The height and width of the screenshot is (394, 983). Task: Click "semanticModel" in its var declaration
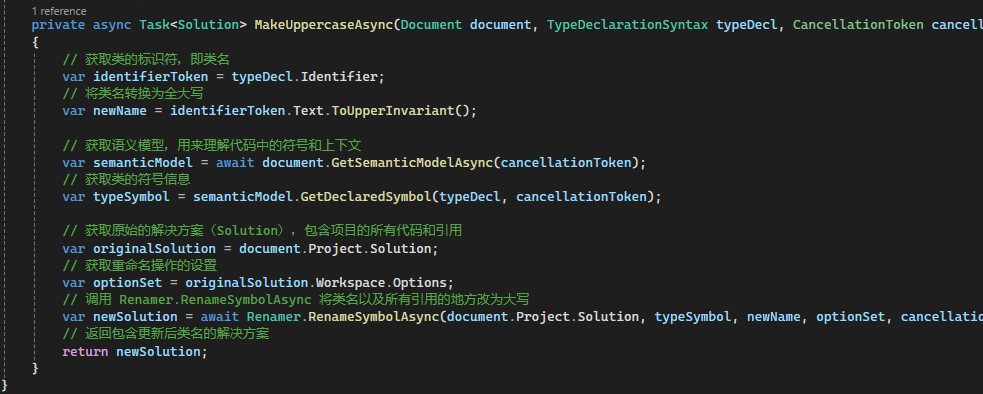(144, 162)
